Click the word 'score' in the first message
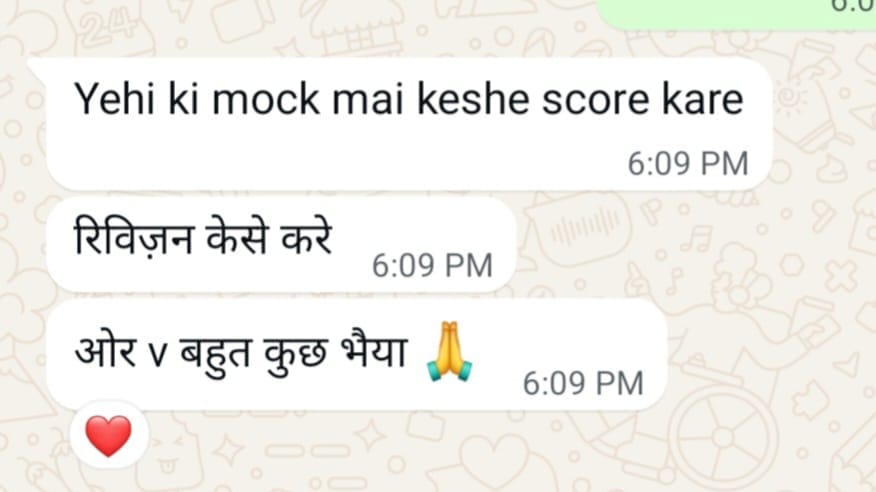 point(594,99)
